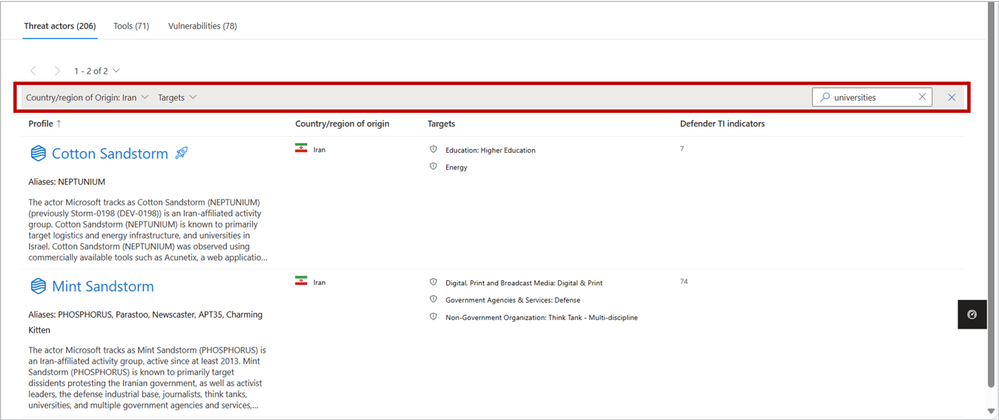Go to the next results page

coord(57,71)
